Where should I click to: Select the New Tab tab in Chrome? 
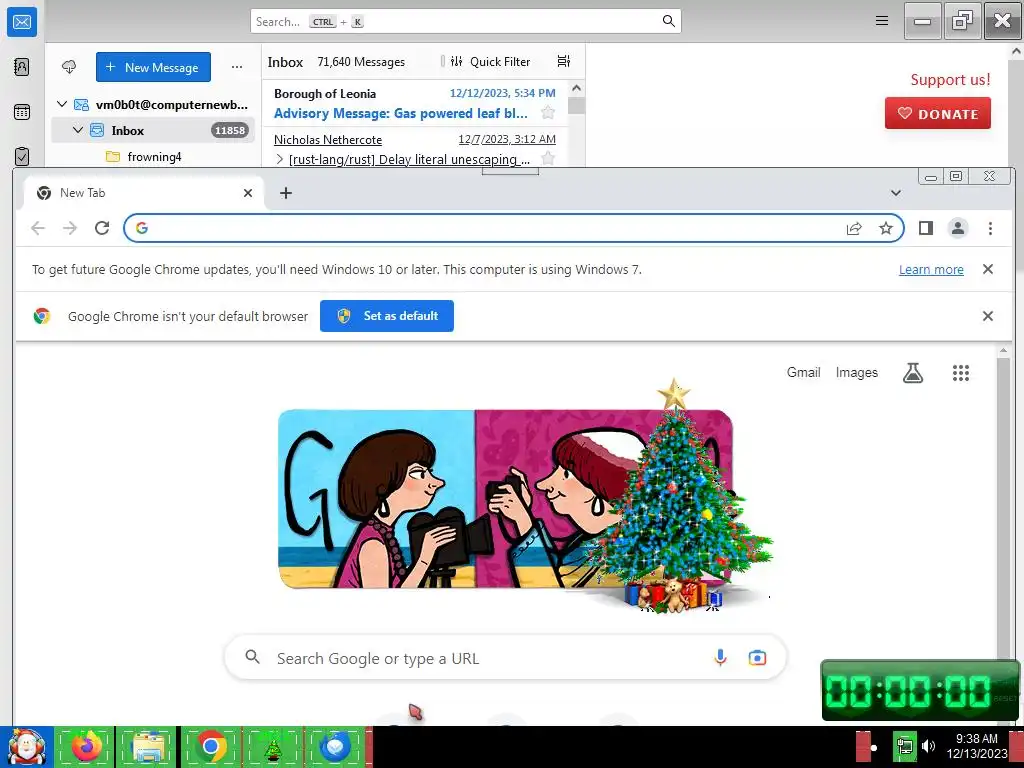pyautogui.click(x=144, y=193)
